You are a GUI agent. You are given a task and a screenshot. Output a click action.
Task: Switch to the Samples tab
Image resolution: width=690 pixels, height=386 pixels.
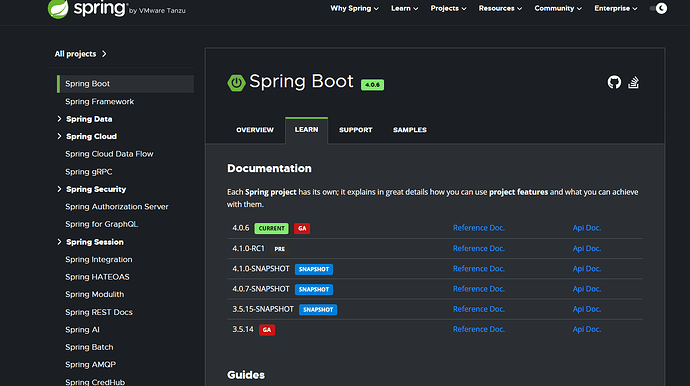(x=410, y=130)
